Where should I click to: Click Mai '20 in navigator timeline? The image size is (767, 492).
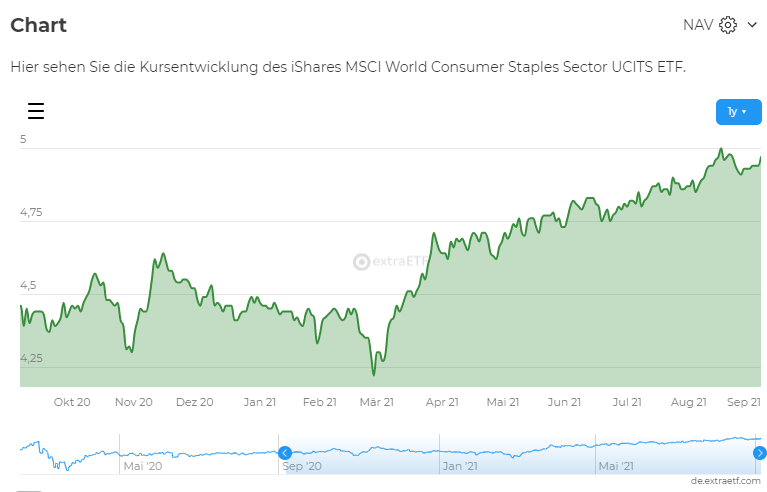(x=142, y=465)
